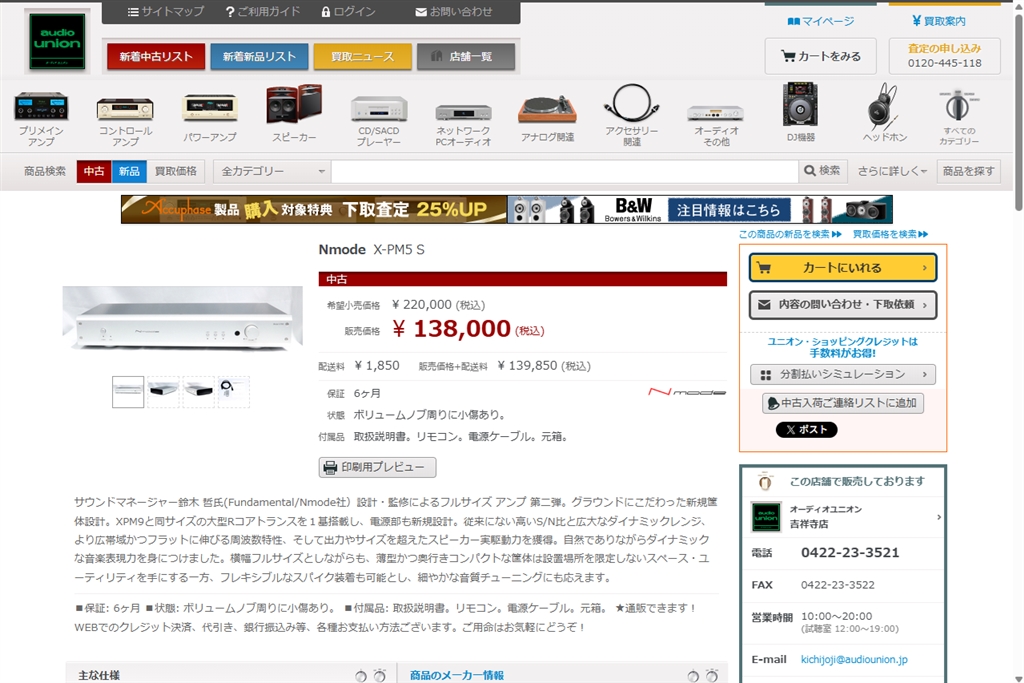1024x683 pixels.
Task: Click the Nmode brand logo
Action: 686,392
